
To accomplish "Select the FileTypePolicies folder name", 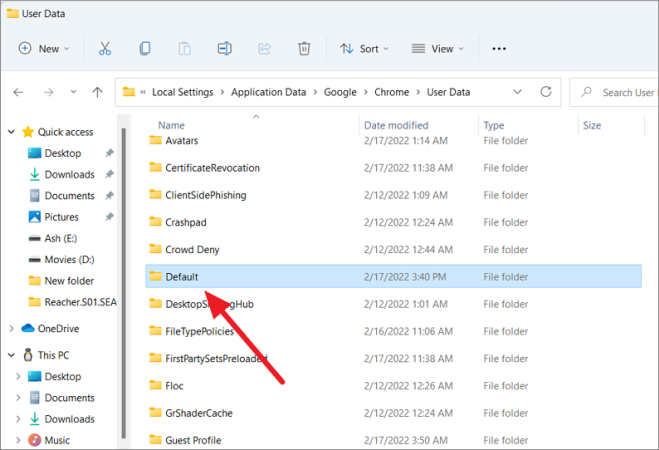I will pos(199,331).
